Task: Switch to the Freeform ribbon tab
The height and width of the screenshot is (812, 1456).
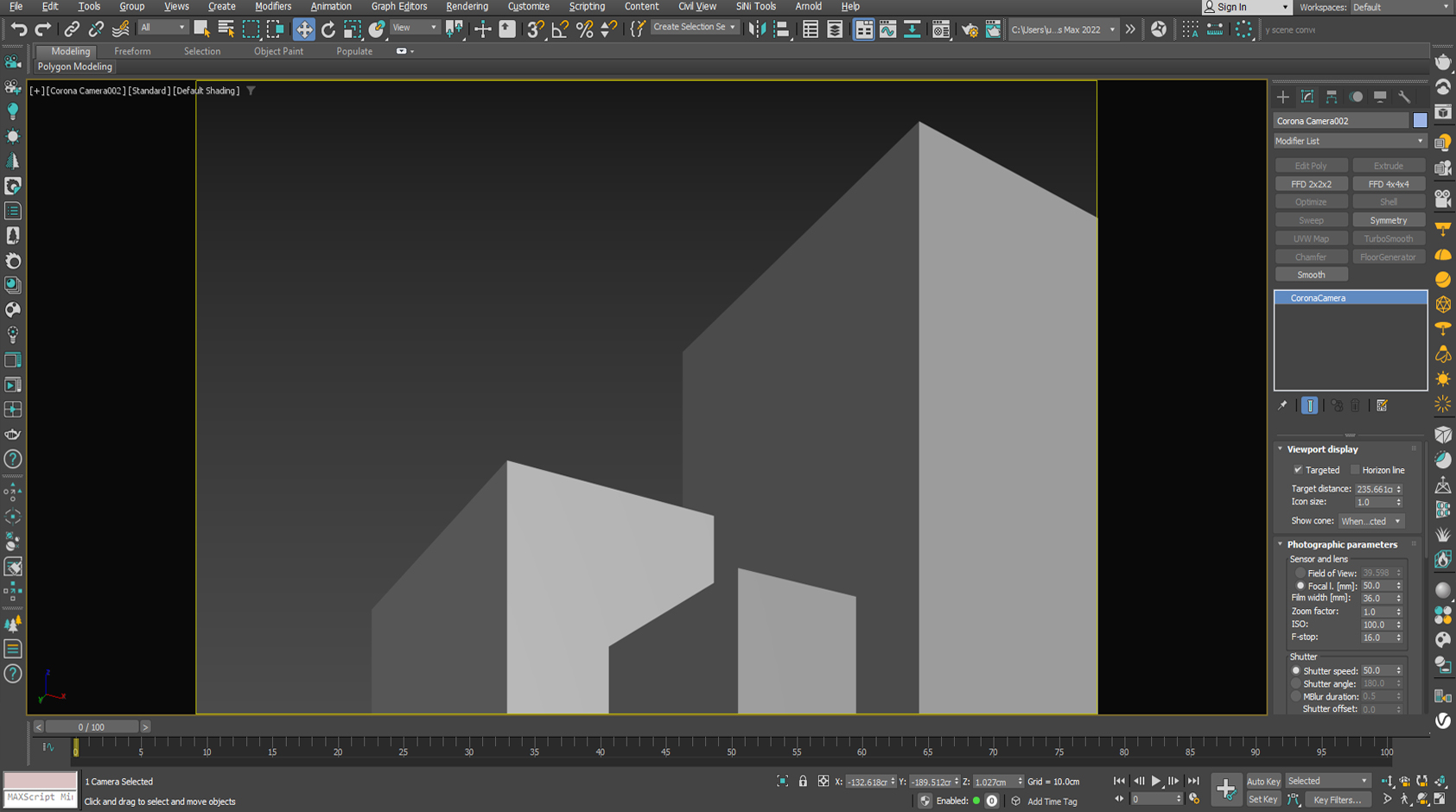Action: click(x=132, y=51)
